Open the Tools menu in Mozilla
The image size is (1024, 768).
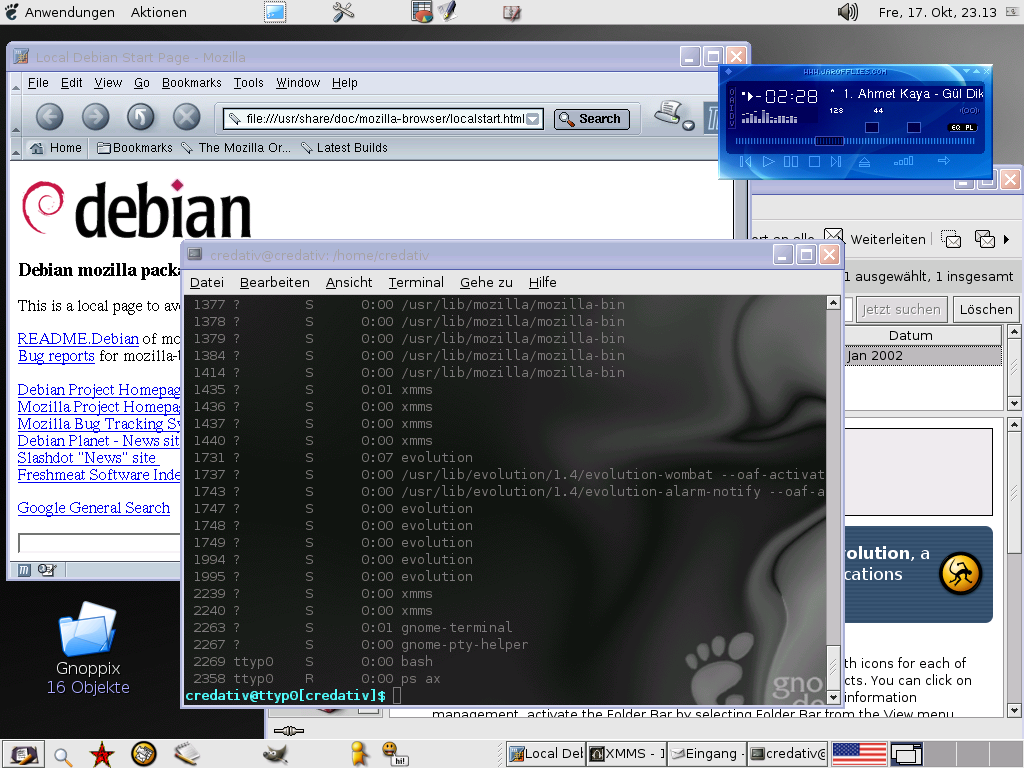point(248,83)
